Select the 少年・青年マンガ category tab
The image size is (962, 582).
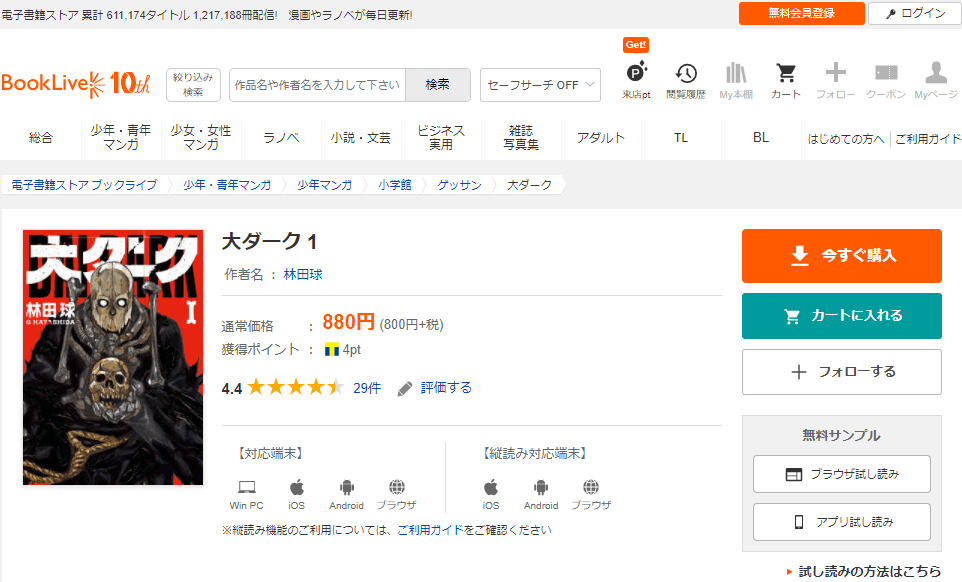(x=121, y=138)
